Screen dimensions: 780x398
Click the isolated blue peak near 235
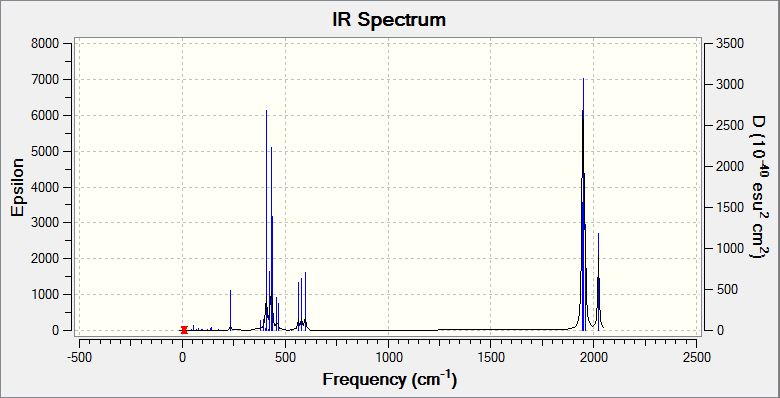tap(230, 310)
